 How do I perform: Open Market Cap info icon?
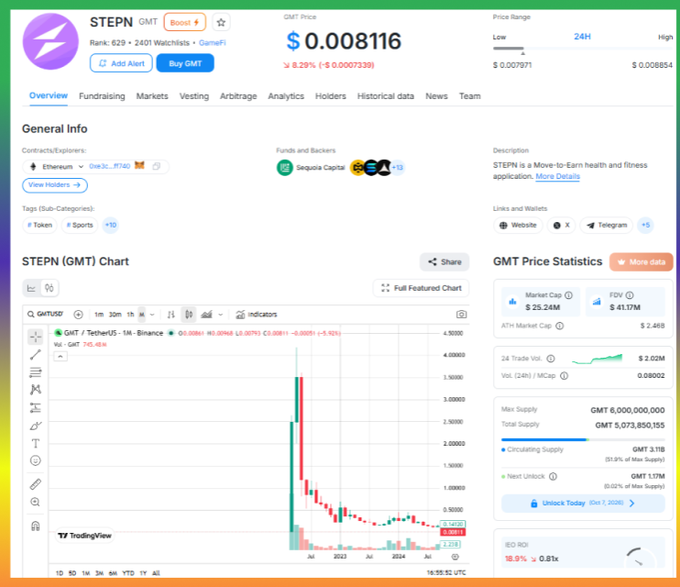[569, 295]
